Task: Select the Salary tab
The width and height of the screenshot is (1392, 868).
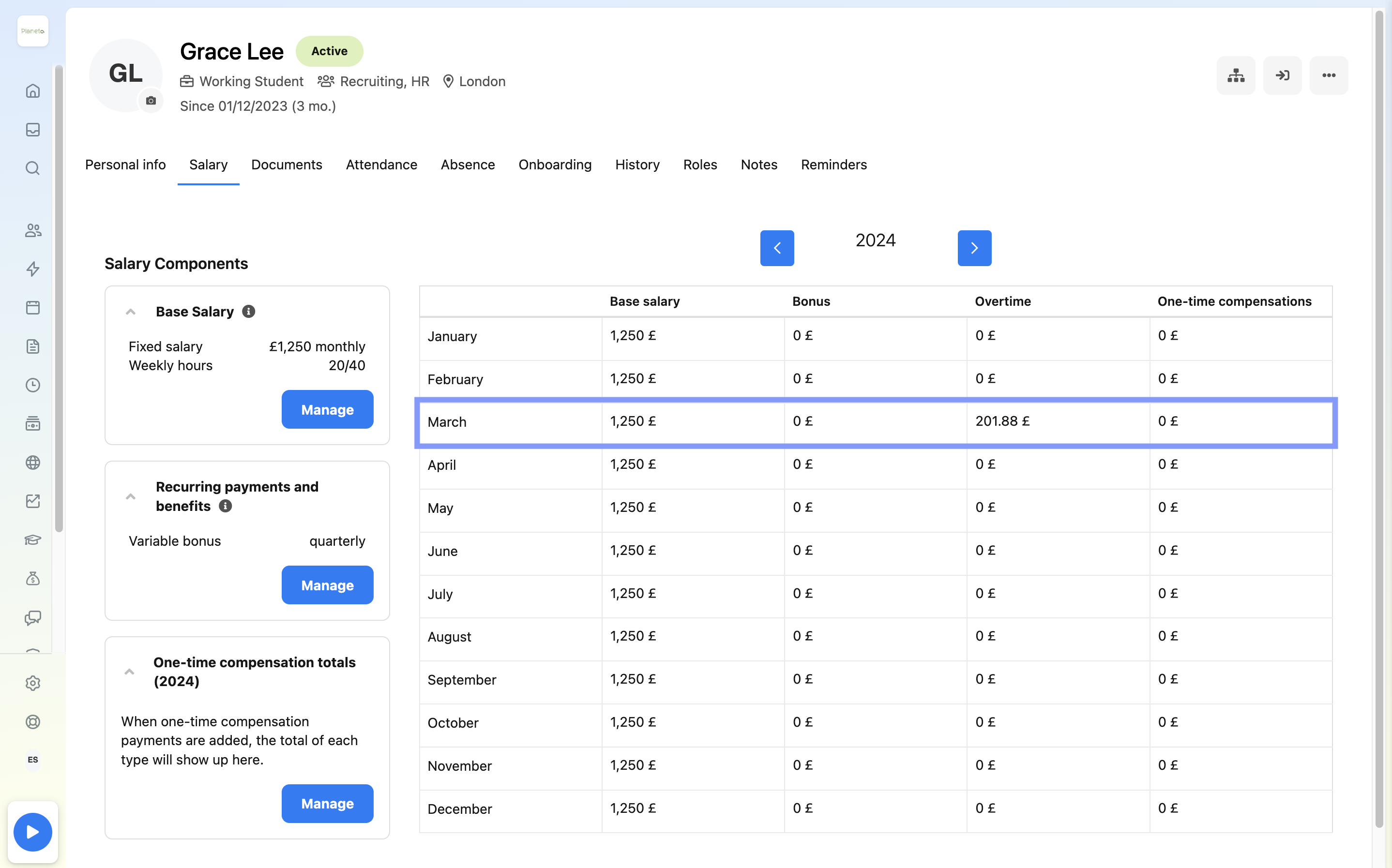Action: tap(209, 165)
